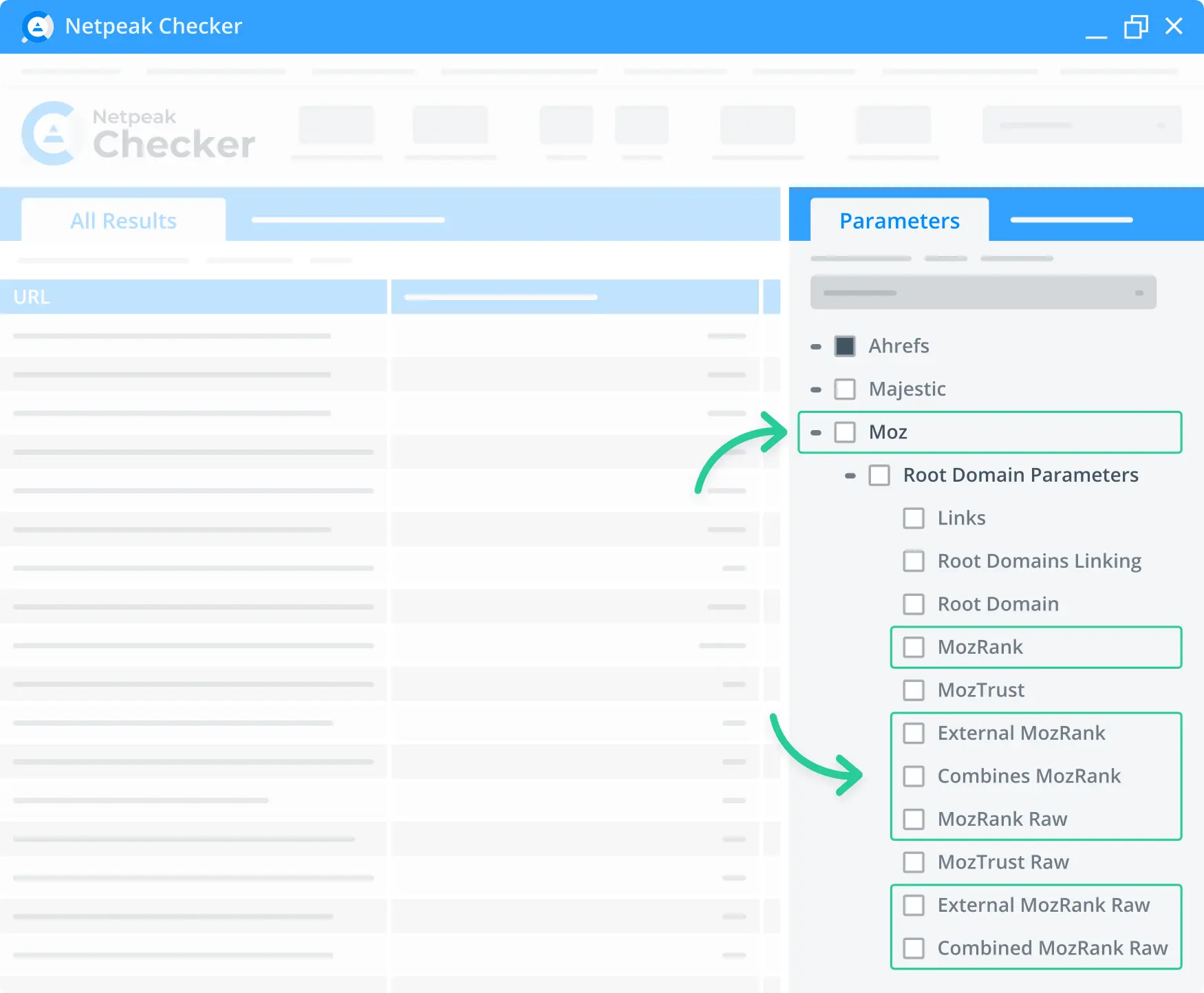
Task: Click the Ahrefs label
Action: pos(899,346)
